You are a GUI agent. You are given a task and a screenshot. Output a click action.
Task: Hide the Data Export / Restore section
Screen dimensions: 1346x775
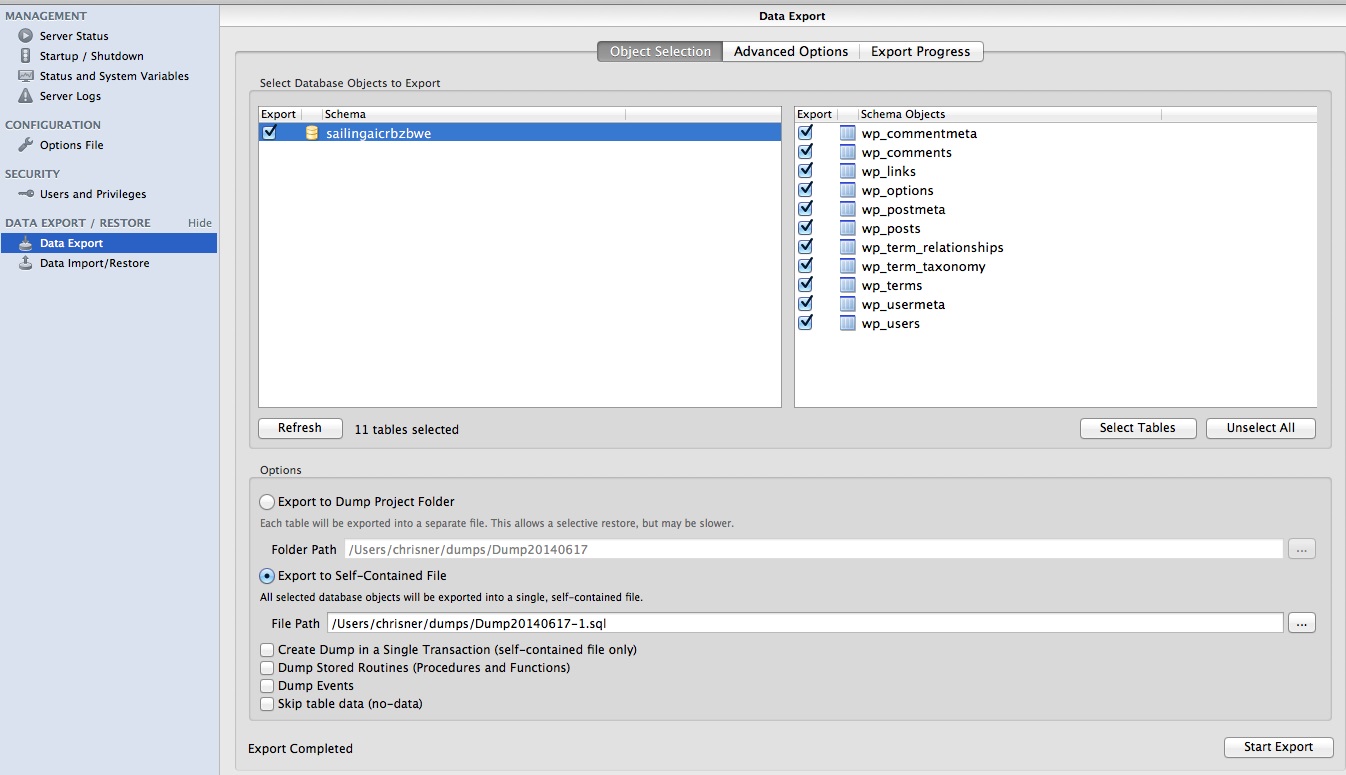click(x=200, y=223)
